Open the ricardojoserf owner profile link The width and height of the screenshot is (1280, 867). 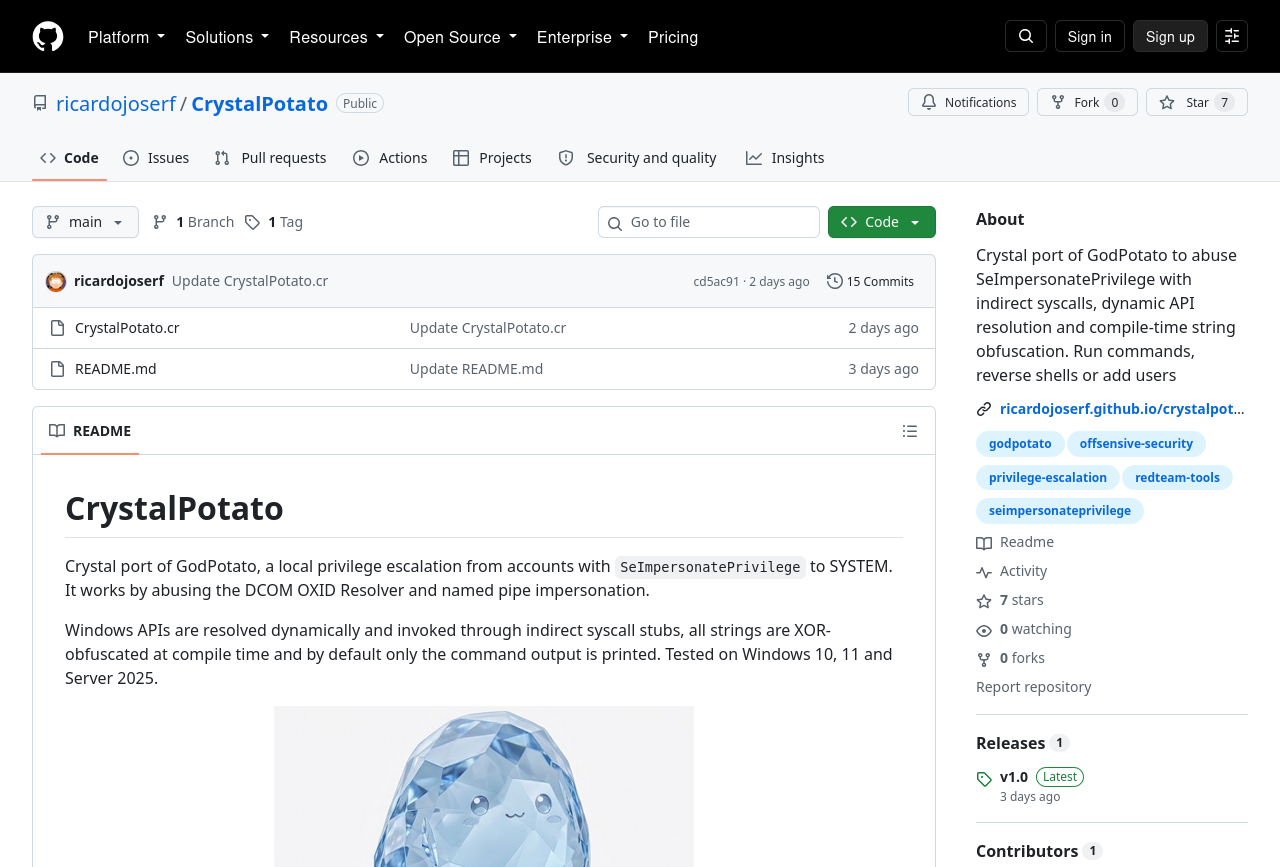(116, 103)
